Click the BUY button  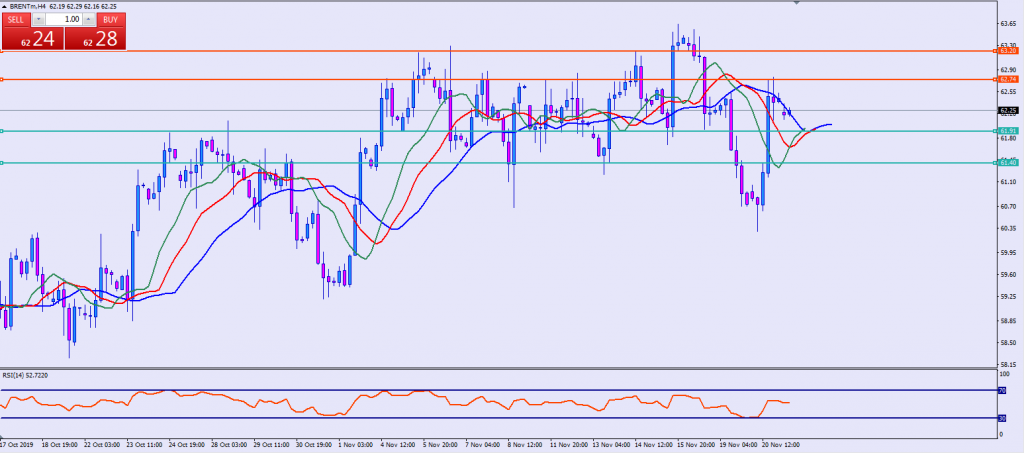(112, 19)
